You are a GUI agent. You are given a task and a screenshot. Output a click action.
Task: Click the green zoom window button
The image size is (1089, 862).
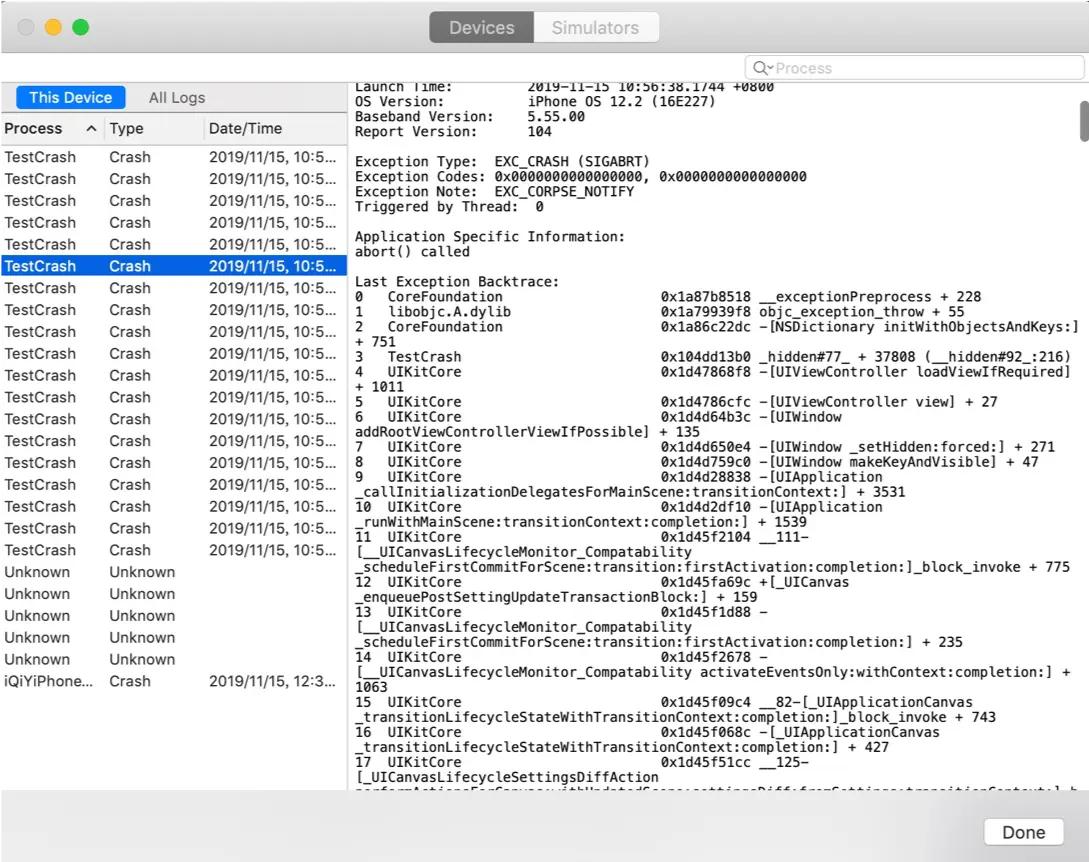click(80, 28)
